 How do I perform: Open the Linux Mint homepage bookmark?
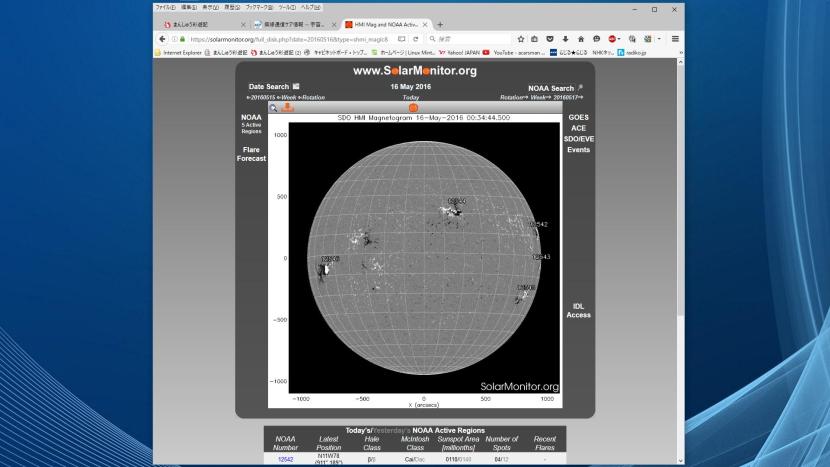coord(404,52)
